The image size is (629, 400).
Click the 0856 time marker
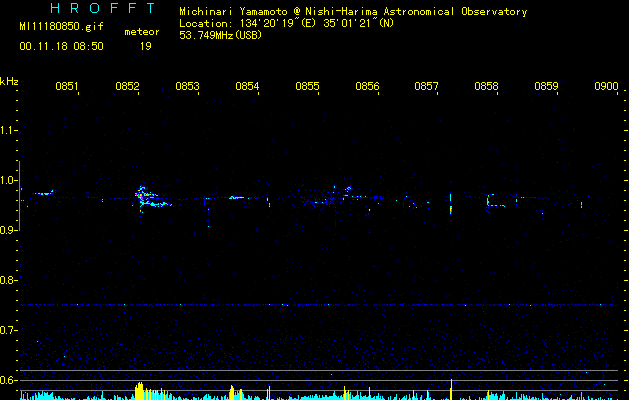[367, 86]
